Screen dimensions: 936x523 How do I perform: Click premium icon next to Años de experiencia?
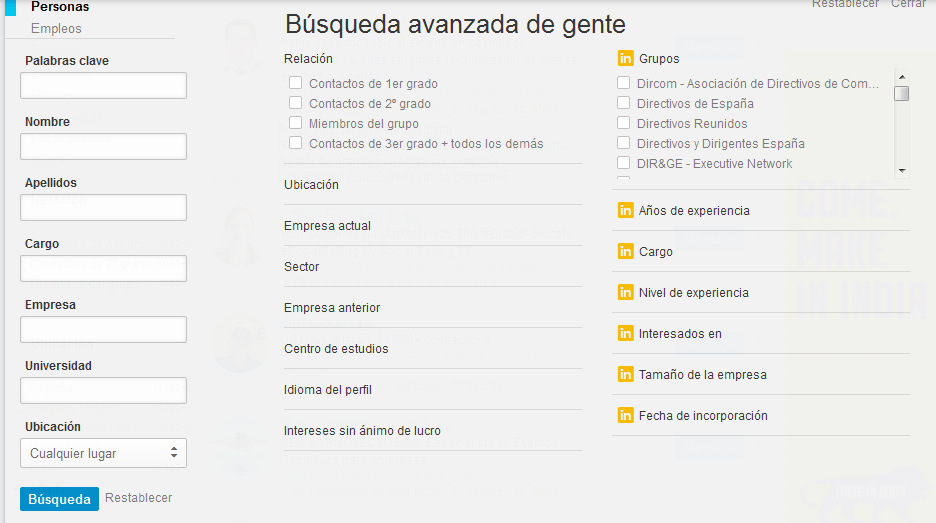point(626,211)
